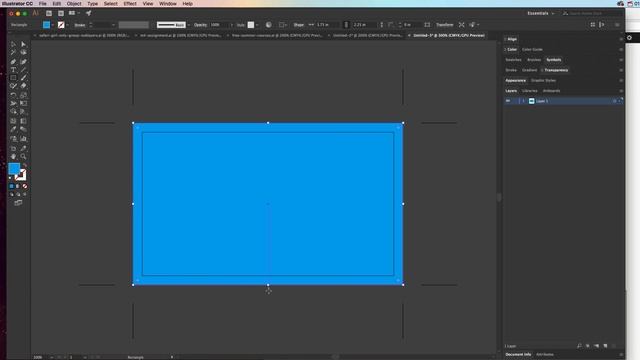
Task: Select the Shaper tool
Action: click(x=13, y=86)
